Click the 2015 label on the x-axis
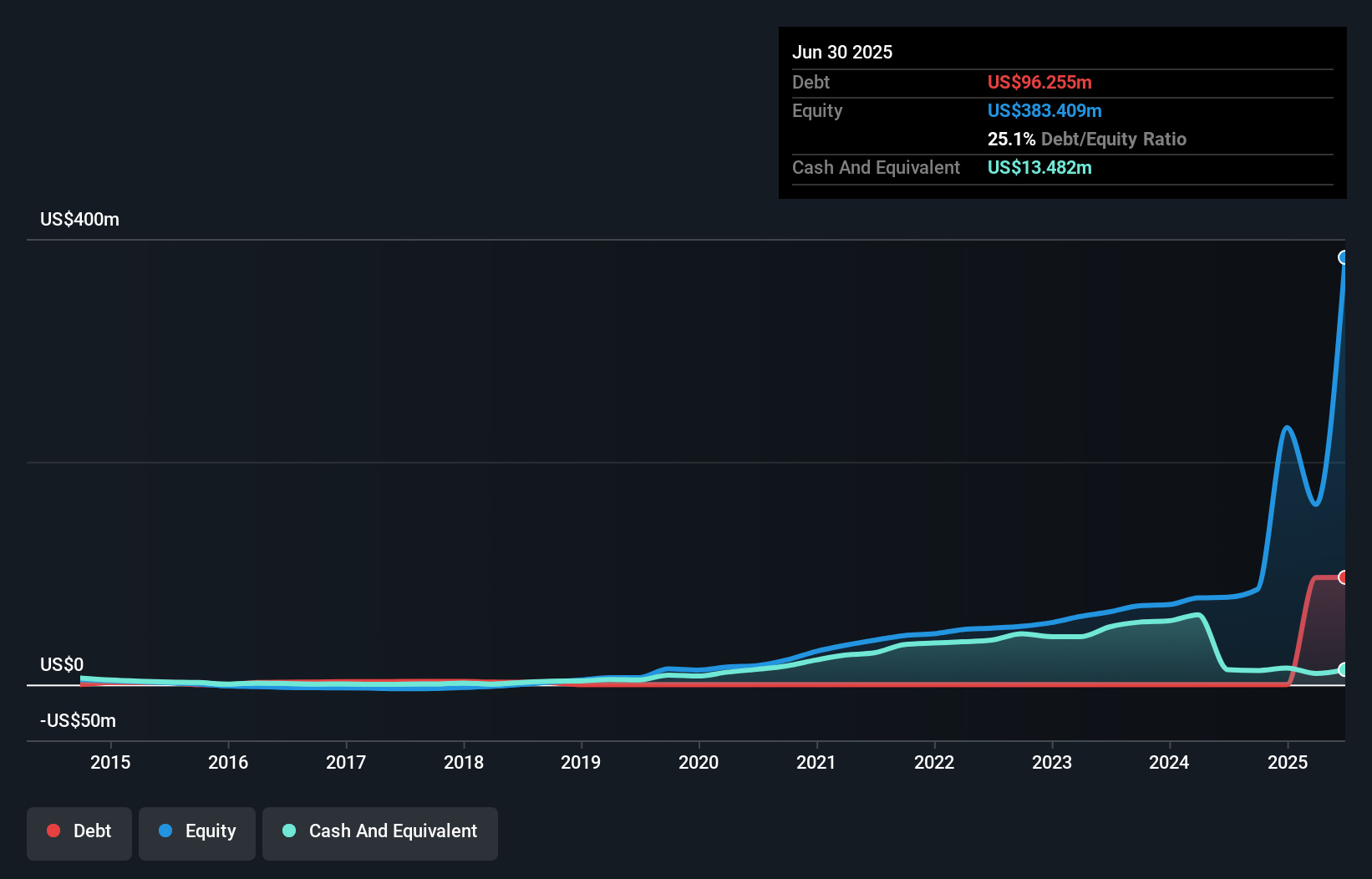Image resolution: width=1372 pixels, height=879 pixels. (x=110, y=762)
